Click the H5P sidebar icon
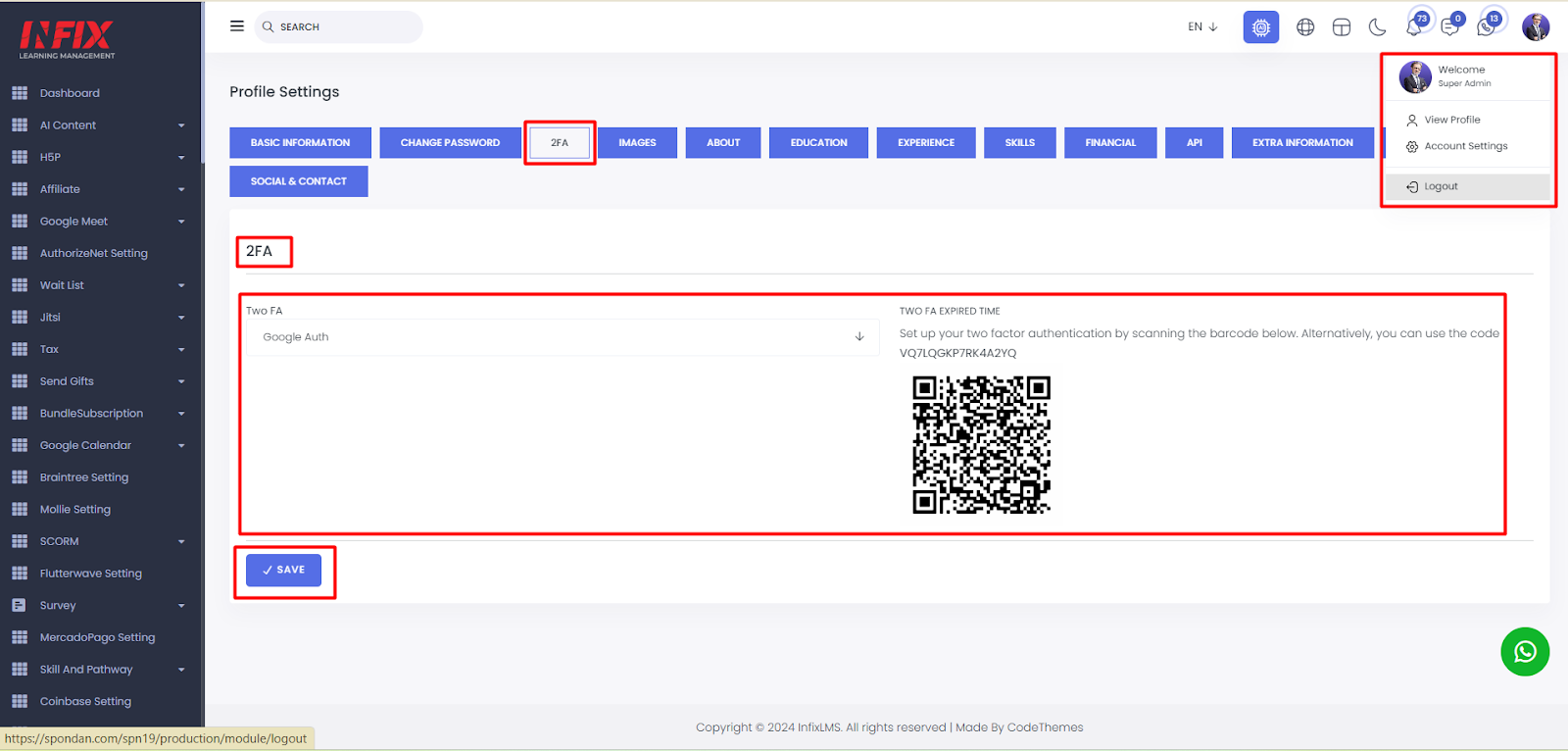This screenshot has width=1568, height=751. [20, 157]
